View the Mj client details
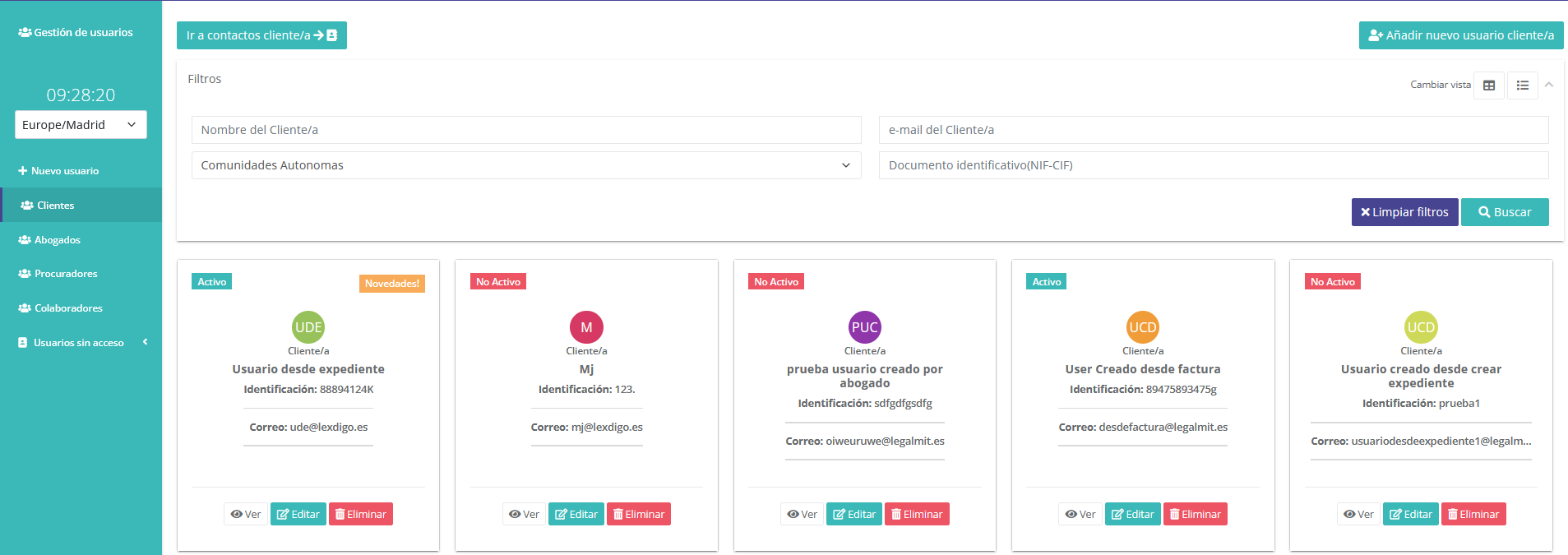 [x=524, y=515]
